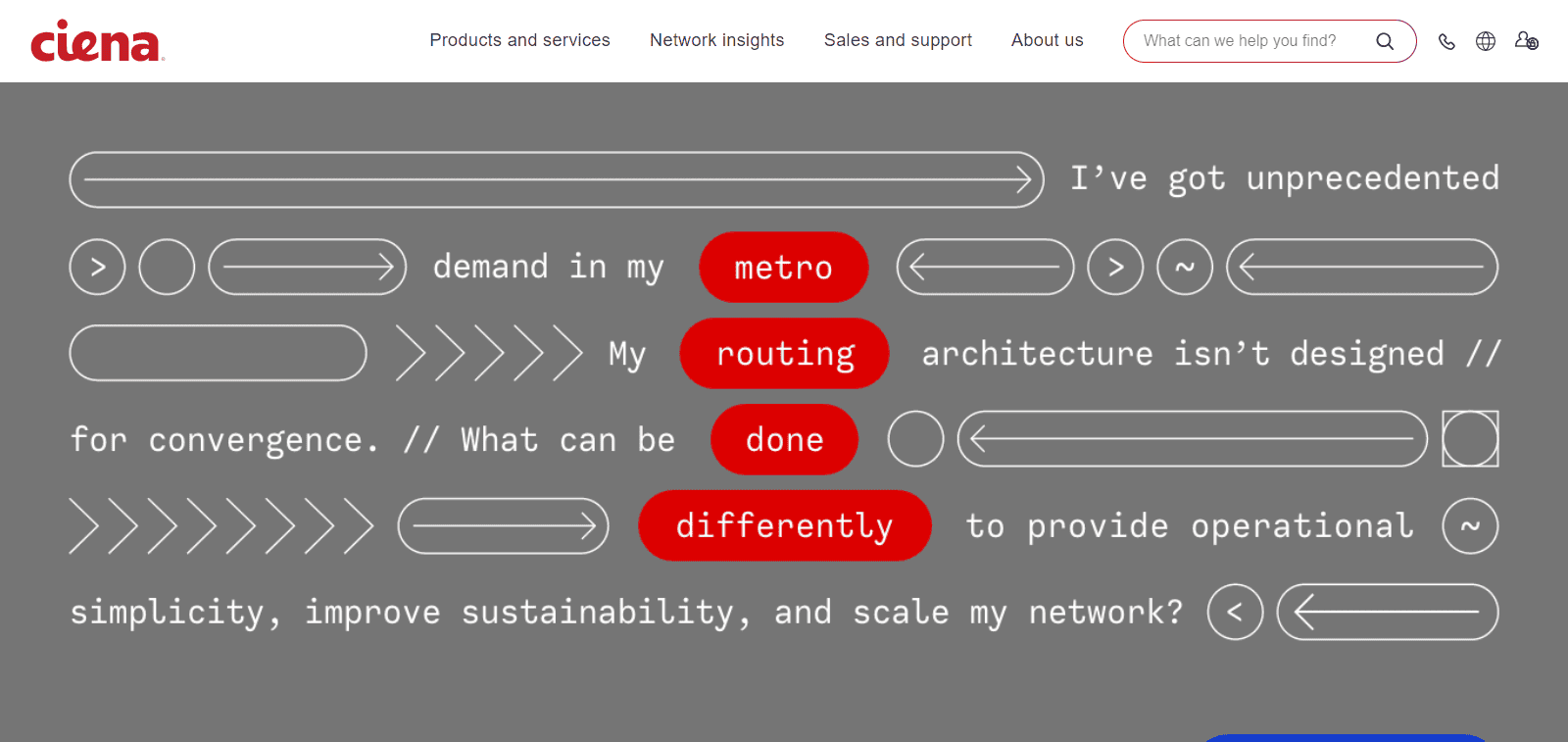Click the red "done" pill
The width and height of the screenshot is (1568, 742).
[x=784, y=440]
